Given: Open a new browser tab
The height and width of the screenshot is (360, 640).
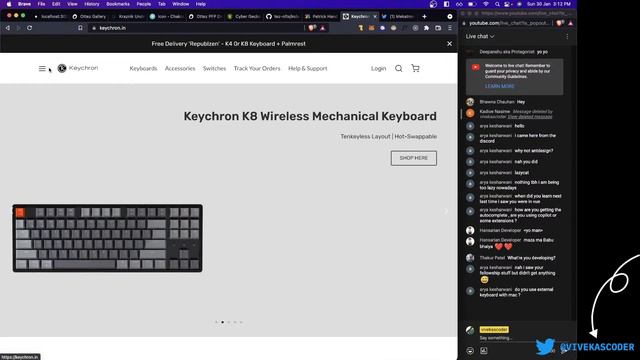Looking at the screenshot, I should (424, 16).
